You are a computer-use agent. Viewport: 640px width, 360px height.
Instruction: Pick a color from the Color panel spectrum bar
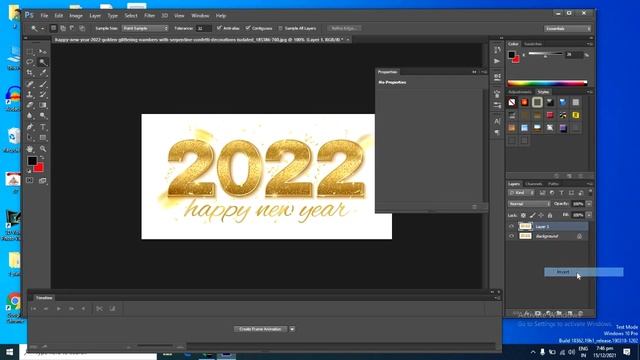(547, 83)
